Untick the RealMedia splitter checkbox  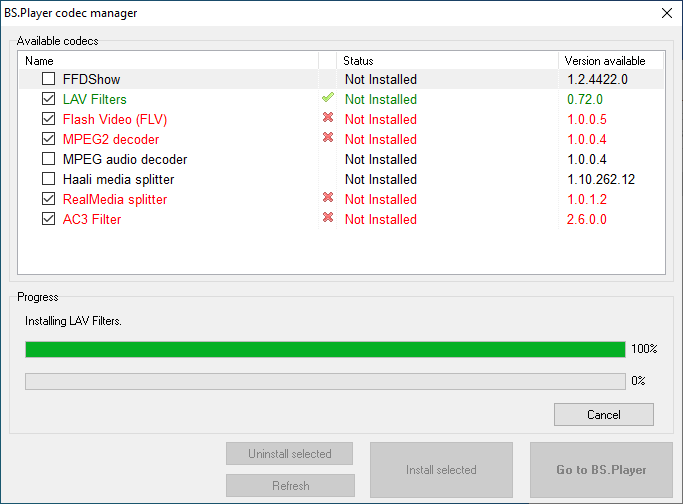pyautogui.click(x=48, y=199)
